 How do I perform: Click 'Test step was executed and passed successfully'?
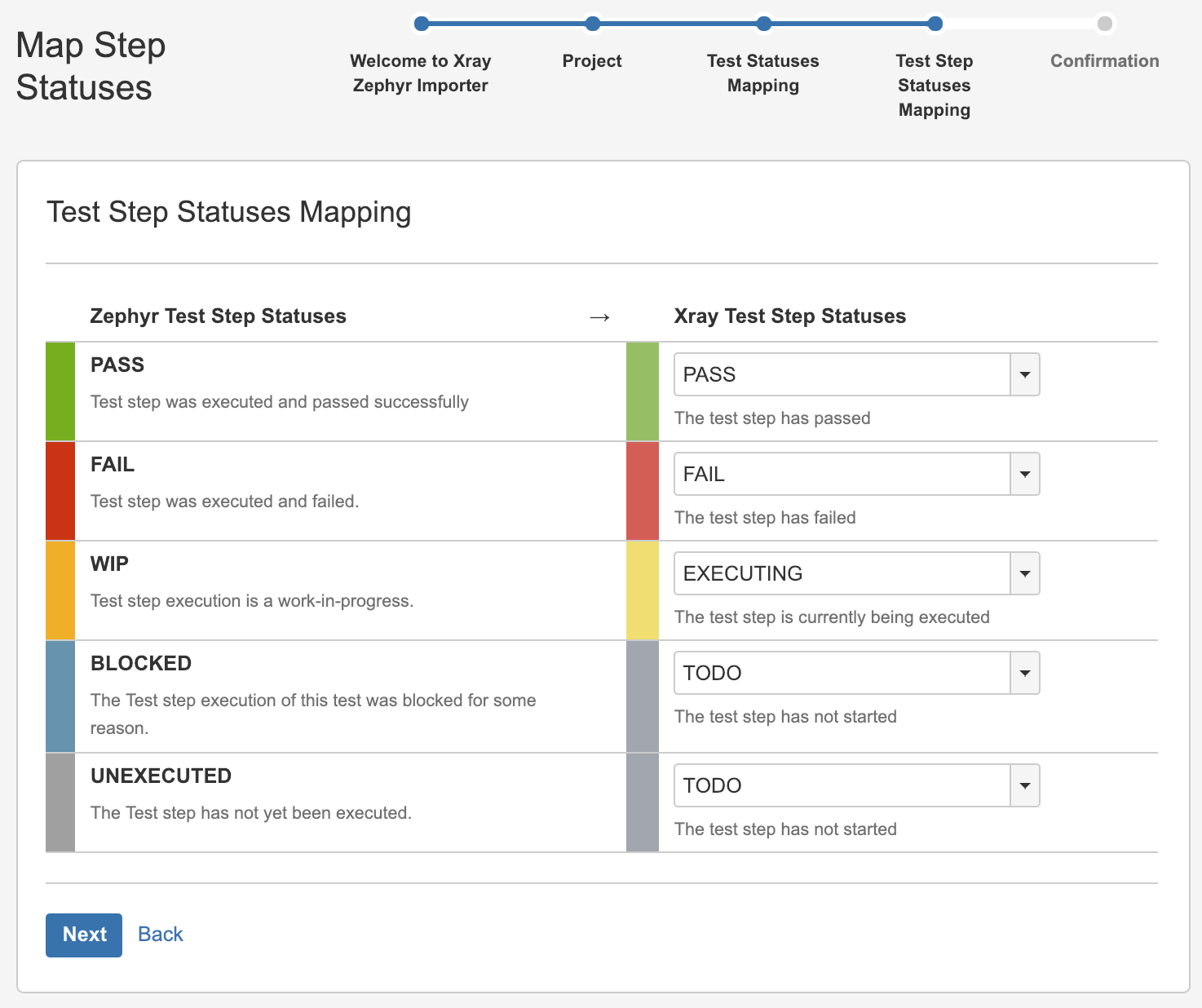pyautogui.click(x=280, y=402)
